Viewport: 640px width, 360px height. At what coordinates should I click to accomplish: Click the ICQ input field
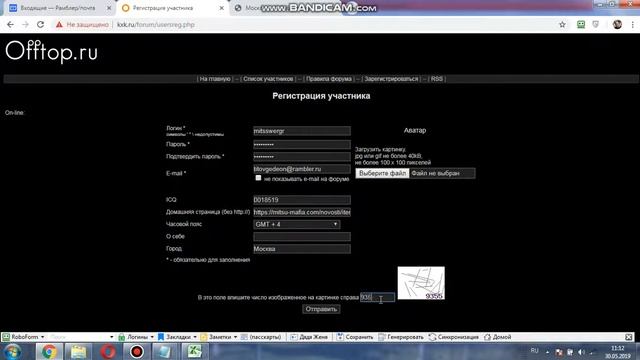[x=302, y=200]
